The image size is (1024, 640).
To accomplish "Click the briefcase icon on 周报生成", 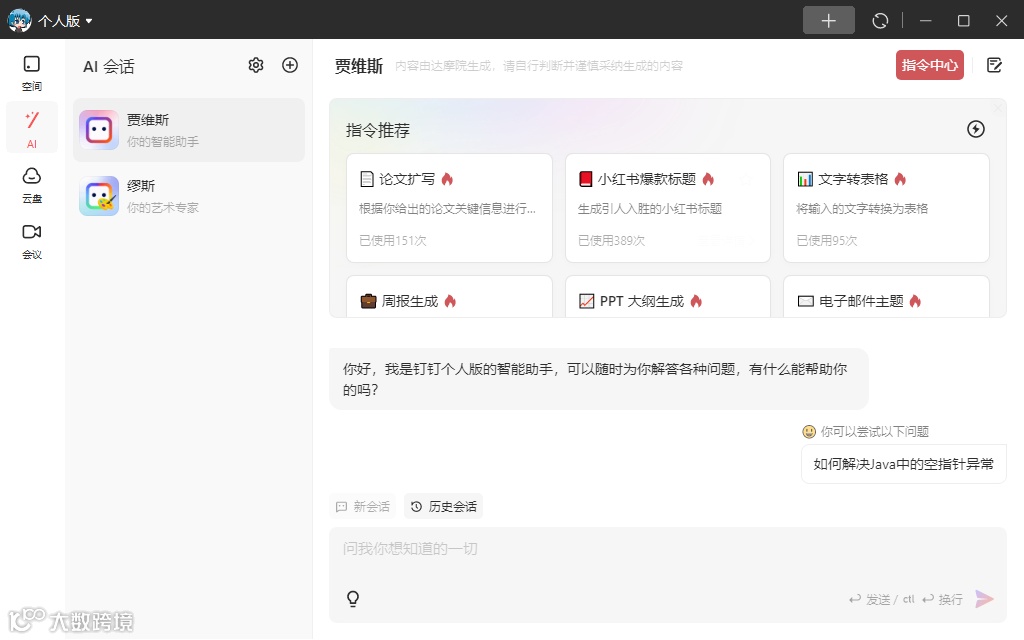I will click(368, 301).
